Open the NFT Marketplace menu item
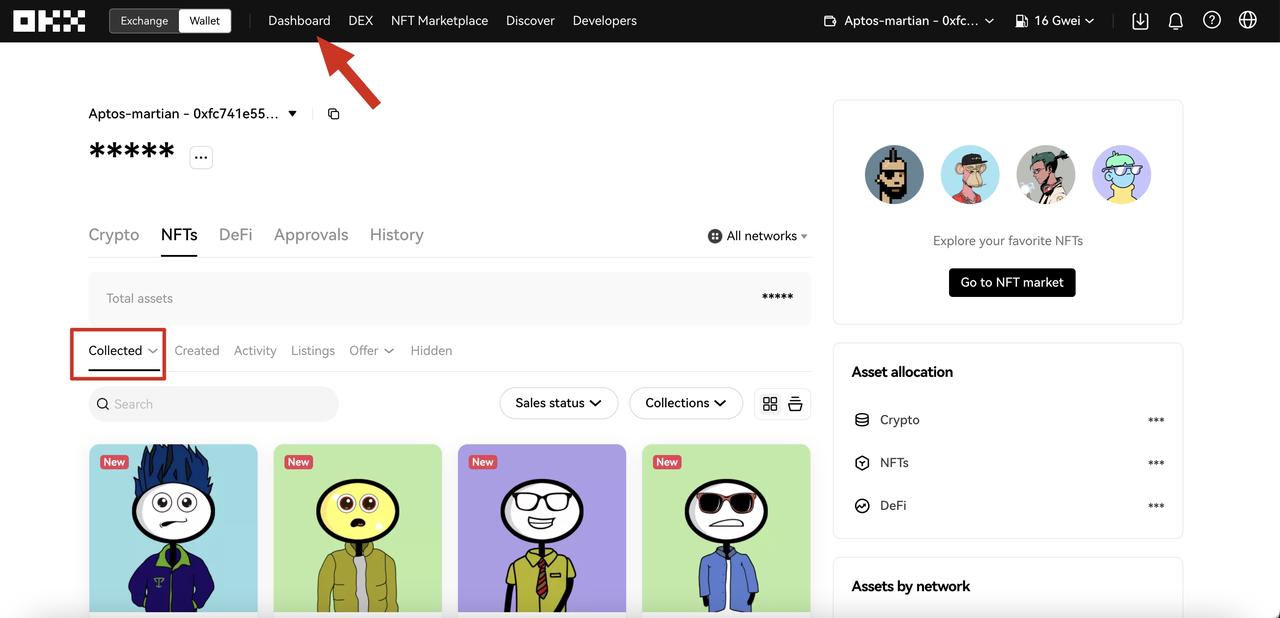The width and height of the screenshot is (1280, 618). (x=439, y=21)
